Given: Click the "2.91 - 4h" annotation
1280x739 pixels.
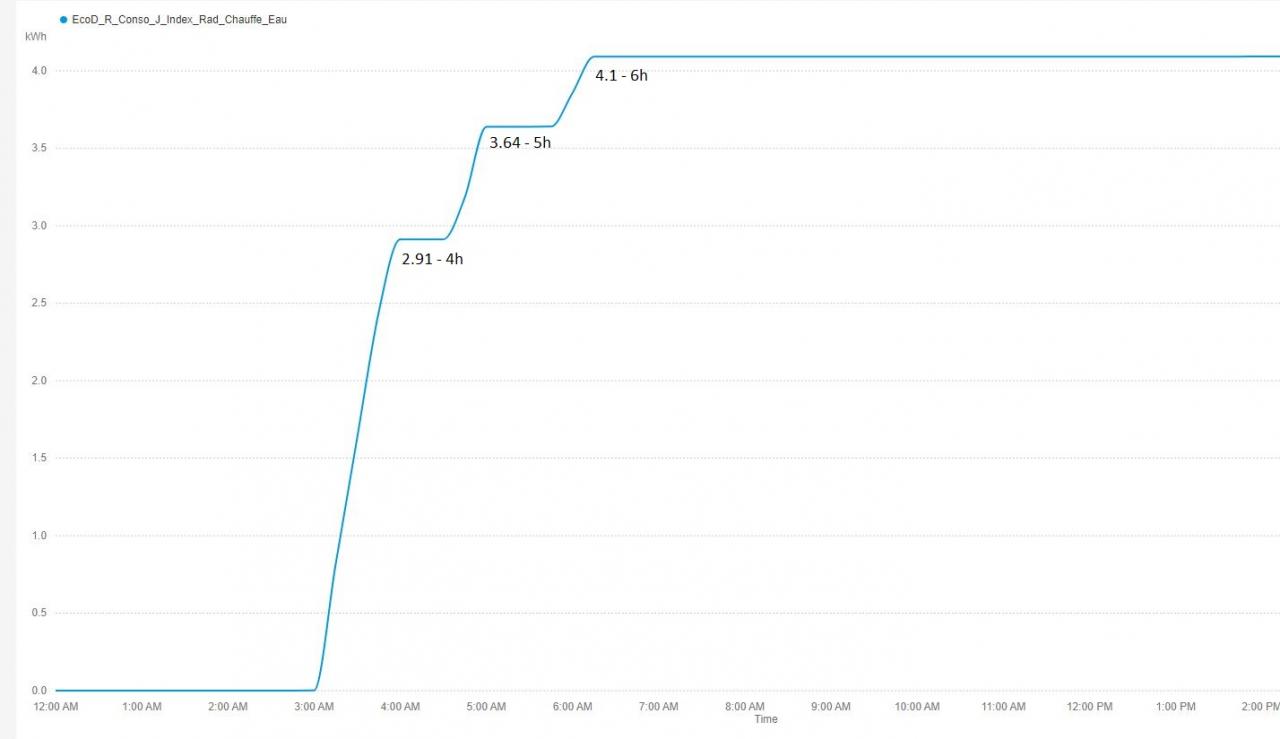Looking at the screenshot, I should (x=432, y=259).
